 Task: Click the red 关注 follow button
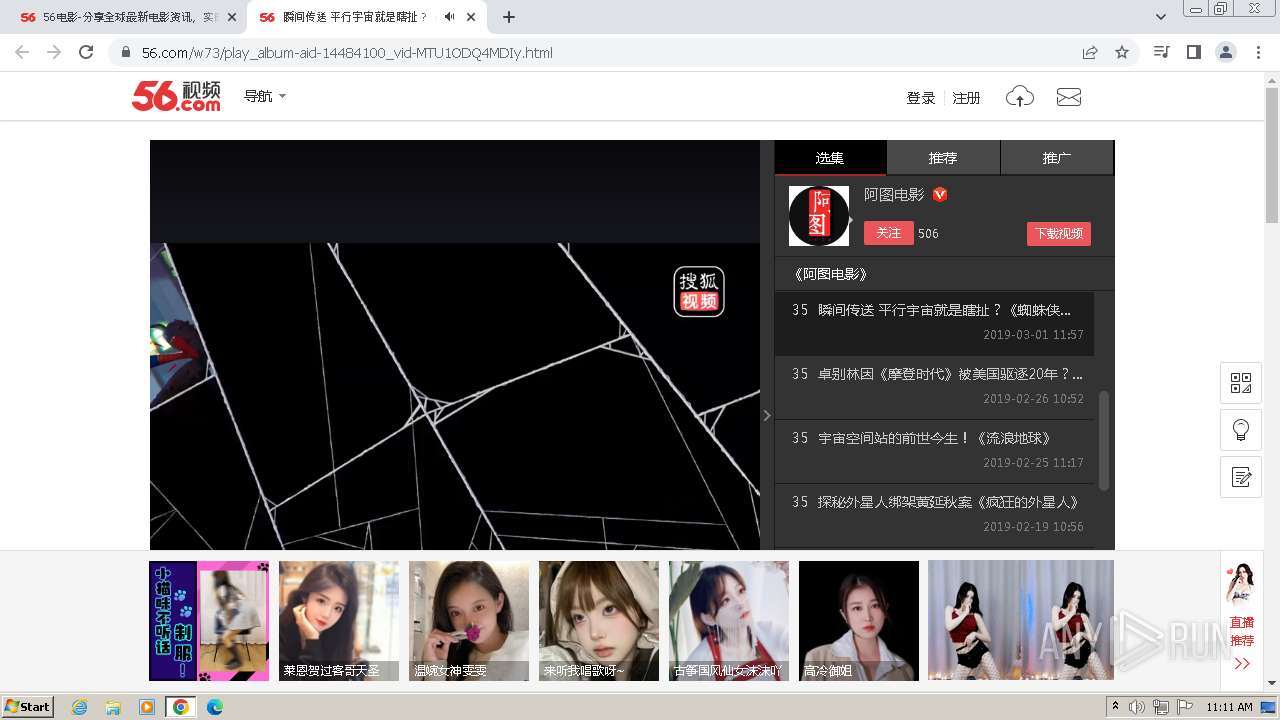pos(889,233)
